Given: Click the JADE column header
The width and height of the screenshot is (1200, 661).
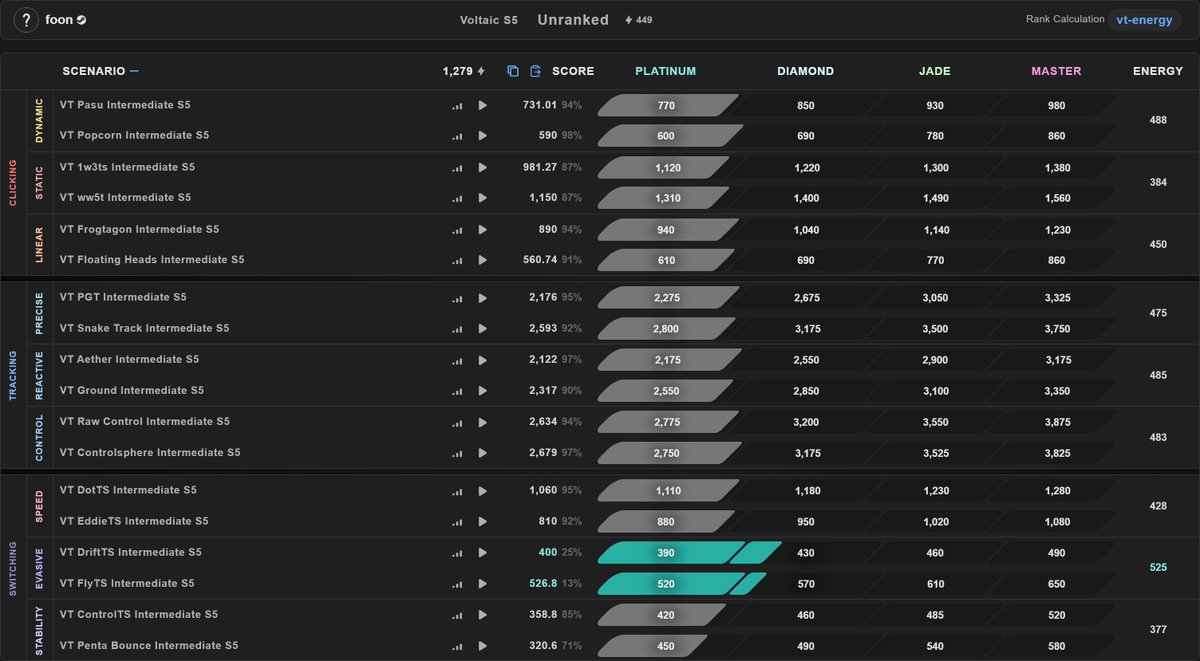Looking at the screenshot, I should [x=935, y=71].
